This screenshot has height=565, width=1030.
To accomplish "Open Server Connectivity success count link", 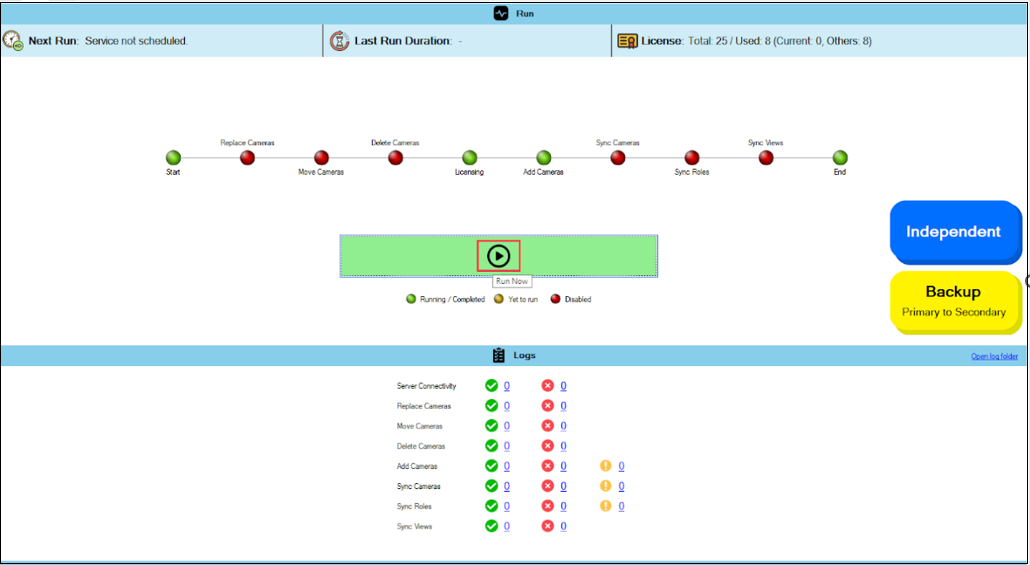I will point(507,386).
